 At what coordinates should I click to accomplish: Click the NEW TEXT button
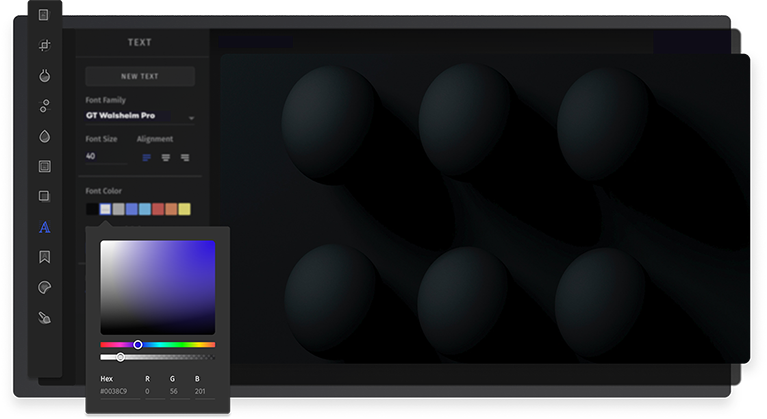tap(140, 76)
